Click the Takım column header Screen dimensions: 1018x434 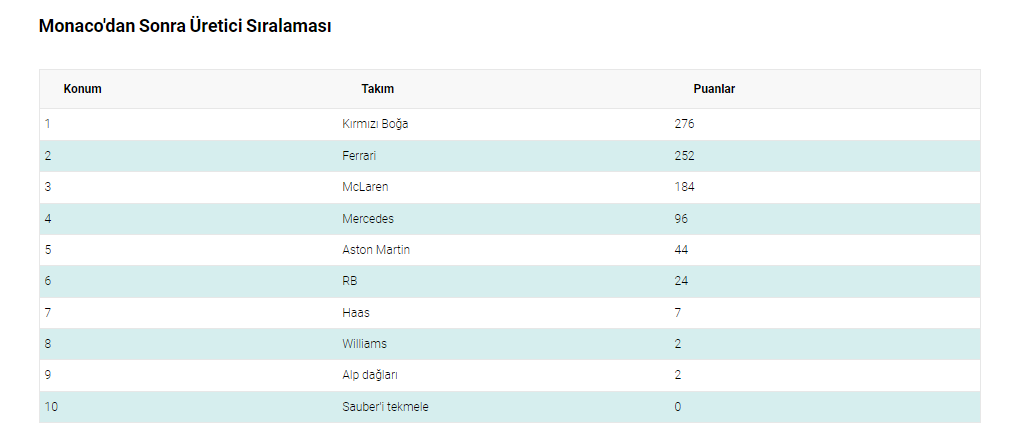tap(377, 89)
